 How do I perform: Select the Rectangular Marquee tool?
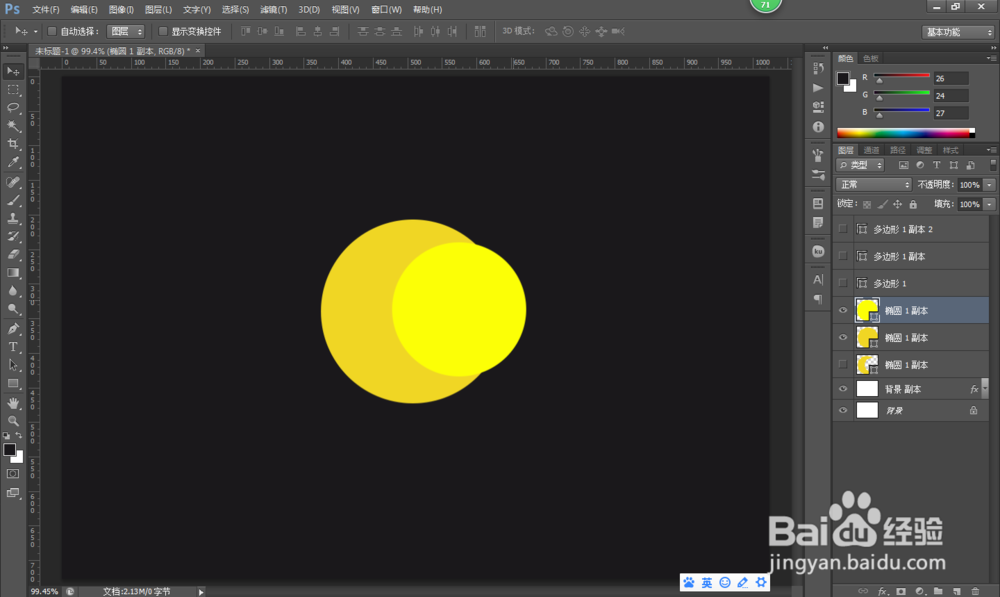[x=13, y=89]
